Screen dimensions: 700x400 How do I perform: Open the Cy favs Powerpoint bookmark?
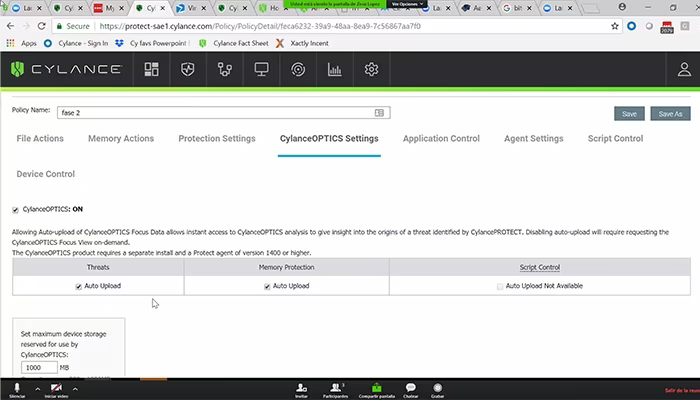point(152,43)
